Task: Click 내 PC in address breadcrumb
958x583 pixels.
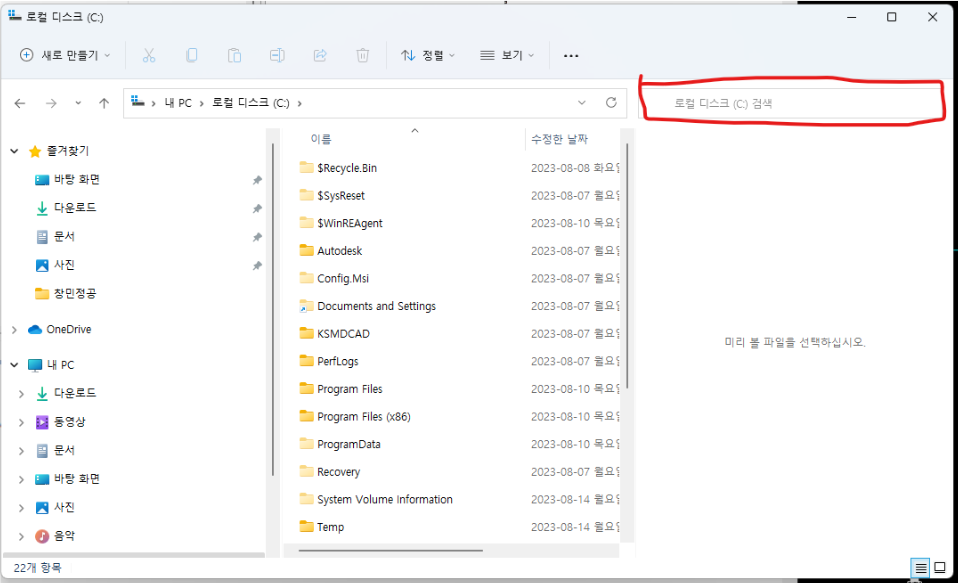Action: point(178,103)
